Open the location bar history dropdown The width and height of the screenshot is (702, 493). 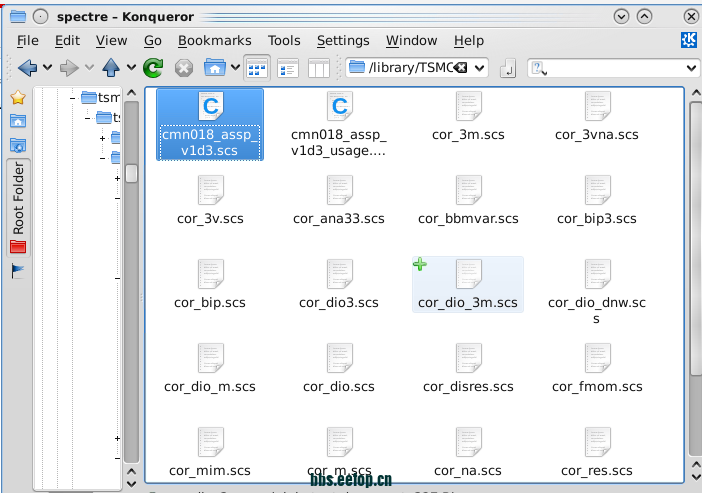pyautogui.click(x=479, y=69)
